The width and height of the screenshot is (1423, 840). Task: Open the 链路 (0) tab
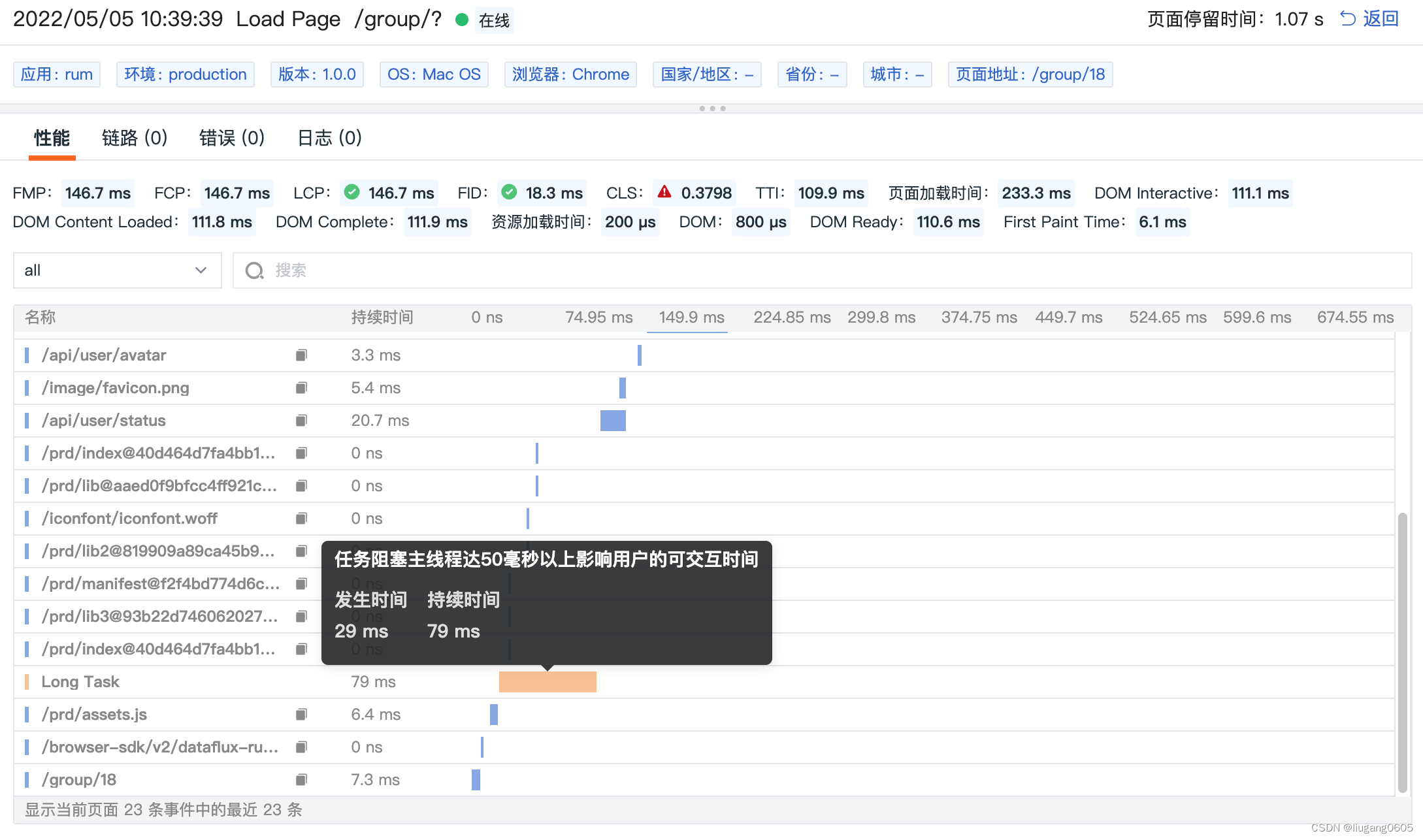[135, 138]
